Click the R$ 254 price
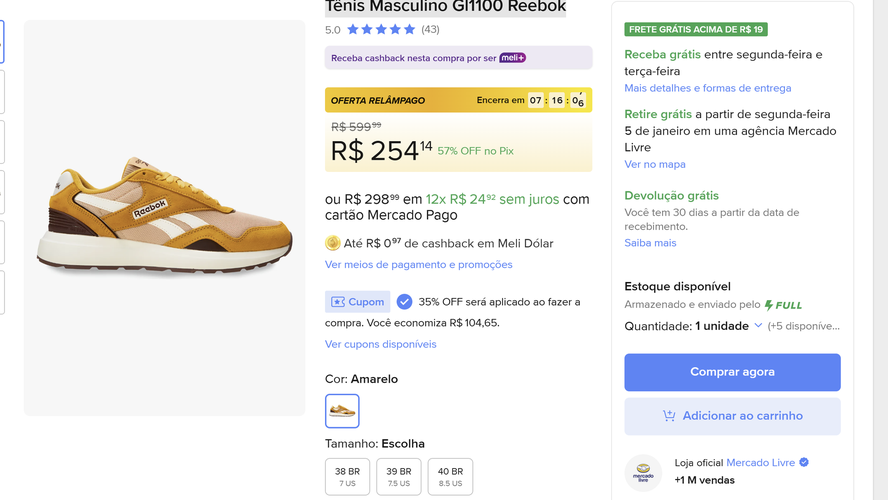This screenshot has height=500, width=888. tap(381, 151)
